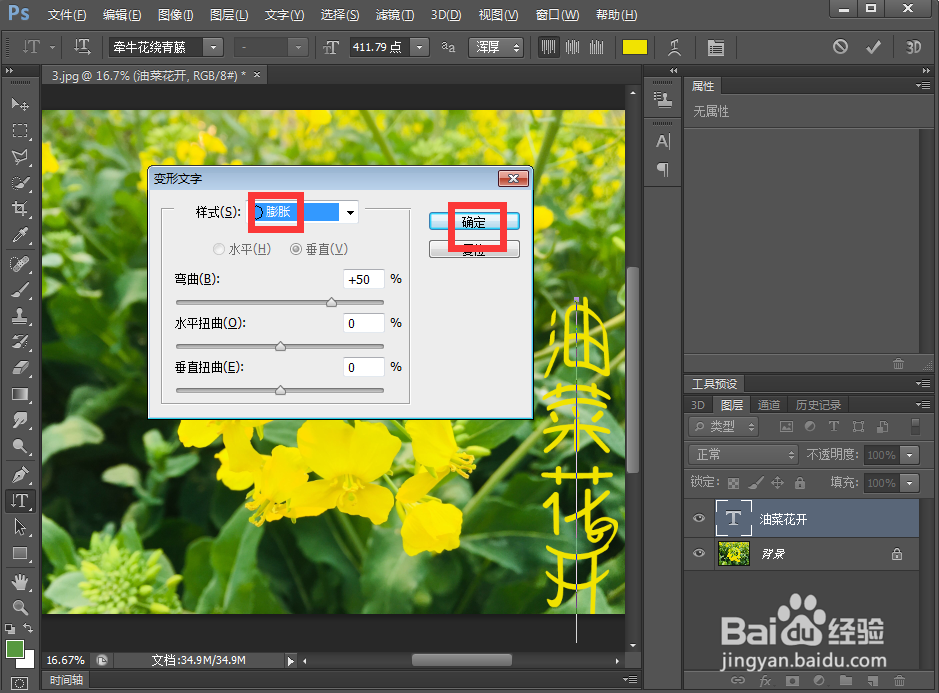Open the 滤镜 menu

(x=393, y=15)
